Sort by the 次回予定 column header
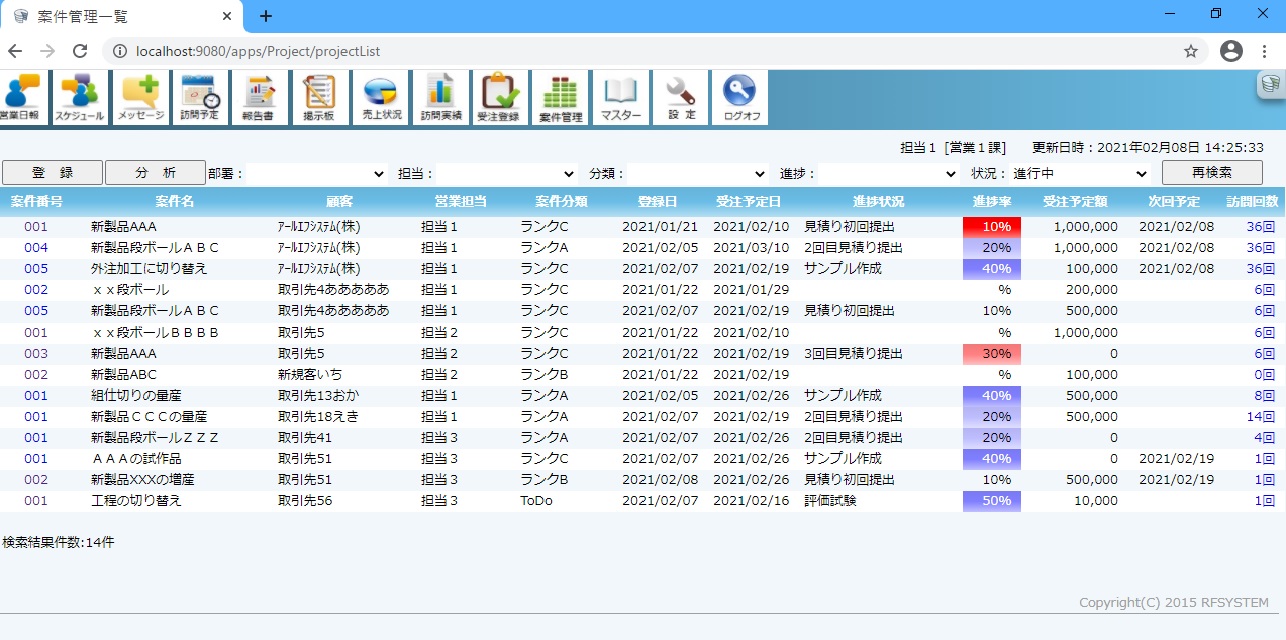The image size is (1286, 640). 1174,202
